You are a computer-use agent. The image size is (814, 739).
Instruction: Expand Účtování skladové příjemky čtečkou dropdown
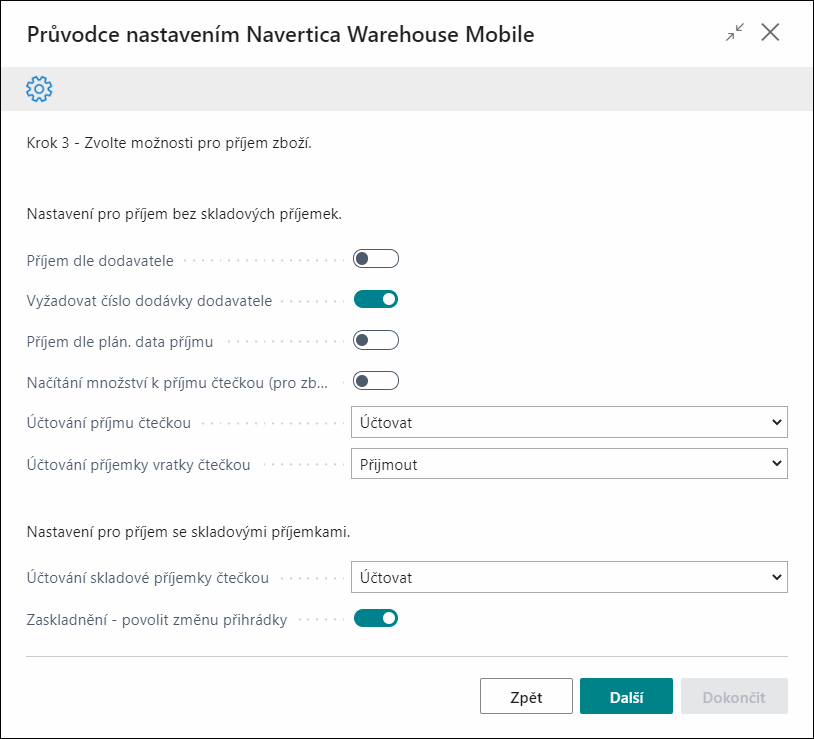[569, 577]
